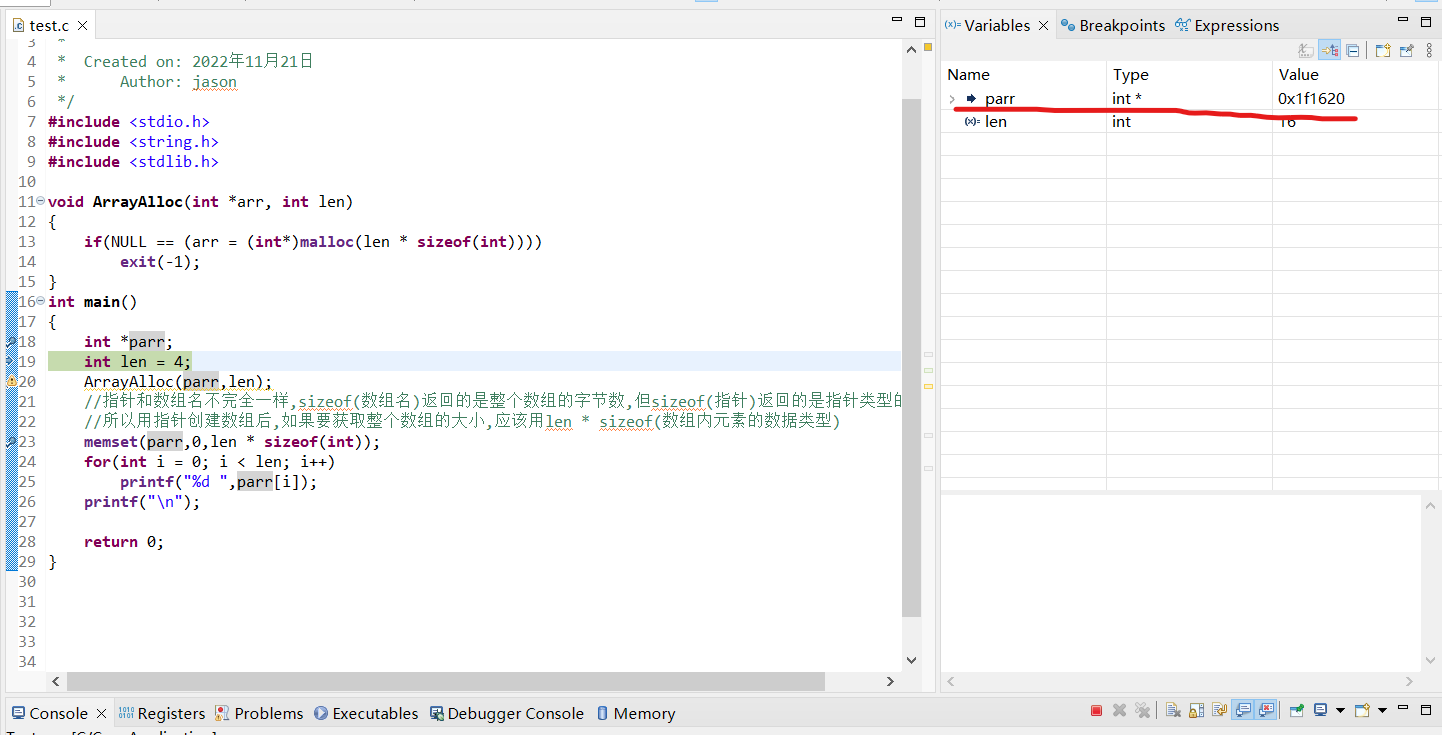Switch to the Expressions tab
The width and height of the screenshot is (1442, 735).
(x=1228, y=26)
